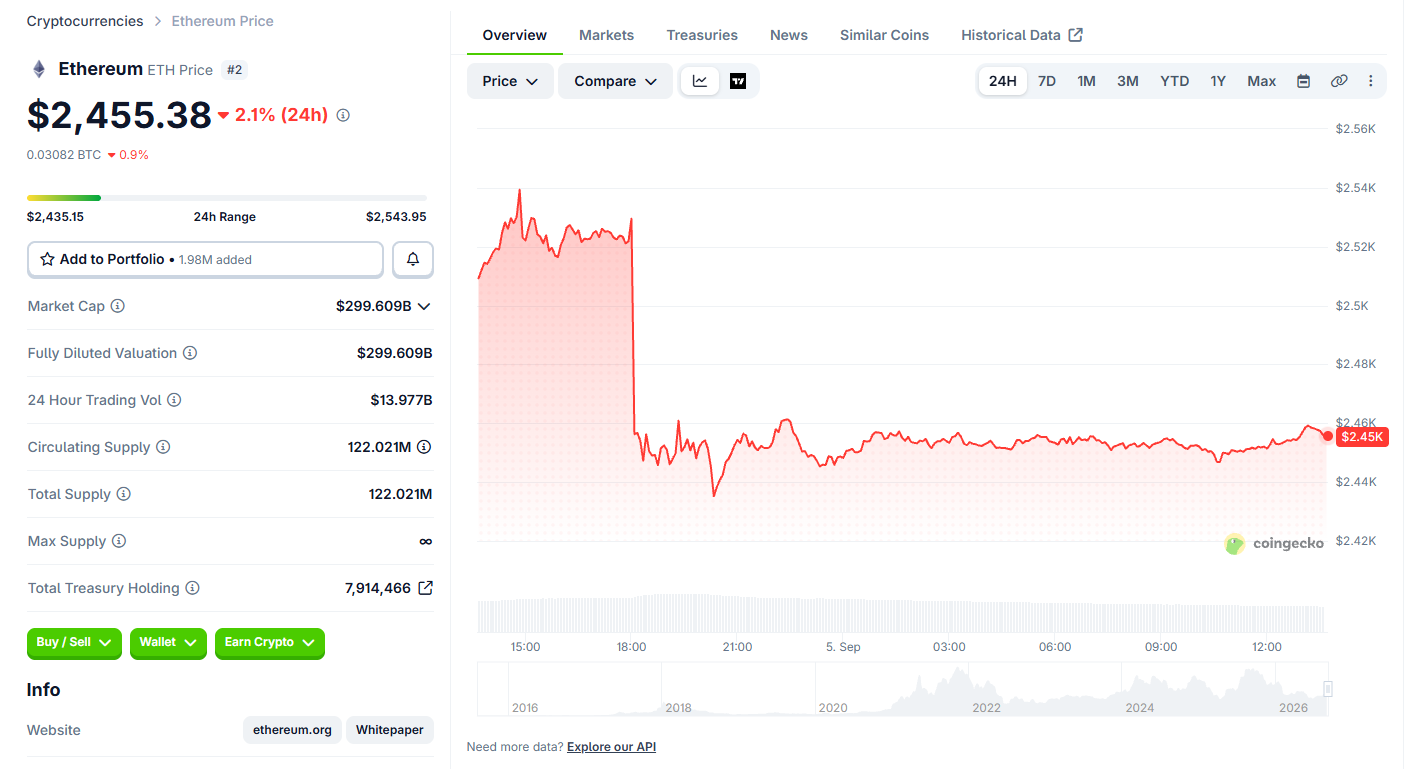This screenshot has width=1411, height=769.
Task: Click the navigator right range handle
Action: tap(1328, 689)
